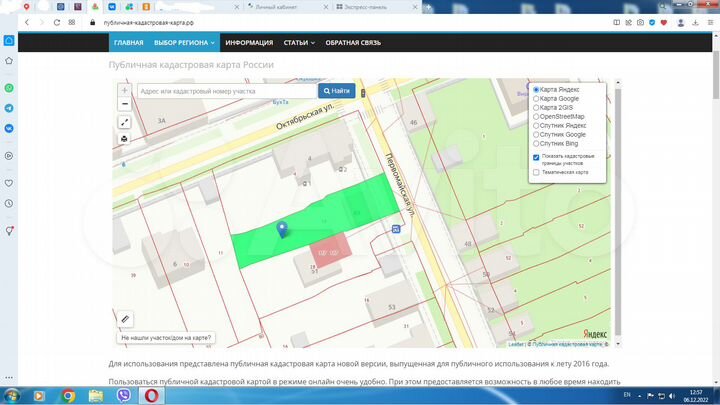The height and width of the screenshot is (405, 720).
Task: Open Telegram in Opera sidebar
Action: [x=9, y=108]
